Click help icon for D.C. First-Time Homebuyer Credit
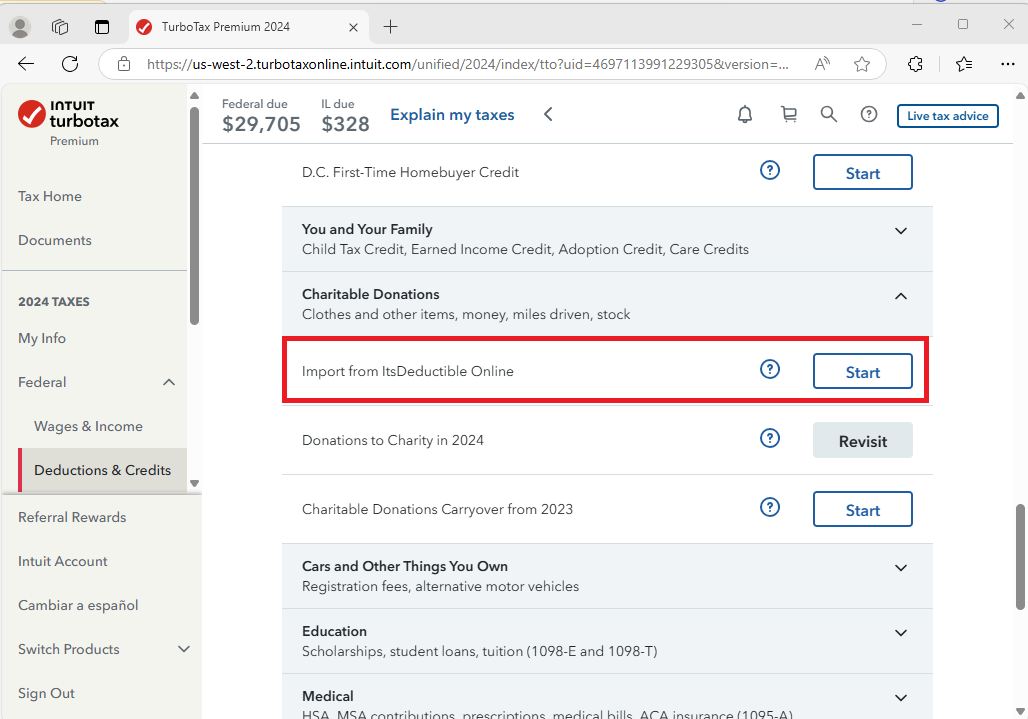 point(770,170)
